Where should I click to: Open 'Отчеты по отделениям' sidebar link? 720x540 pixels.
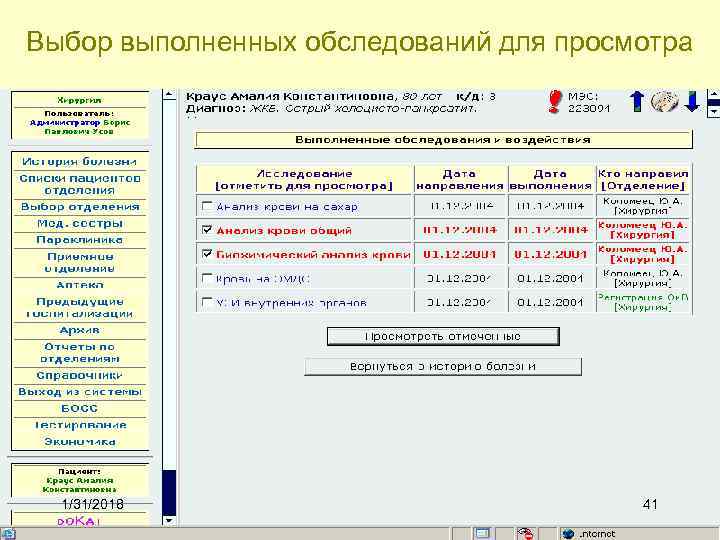(80, 353)
